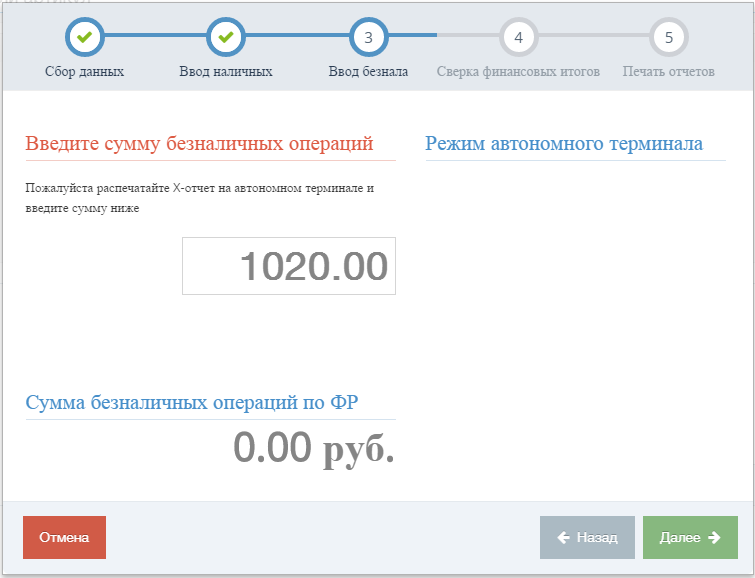Select the step 4 circle in the wizard
The height and width of the screenshot is (578, 755).
pyautogui.click(x=519, y=37)
